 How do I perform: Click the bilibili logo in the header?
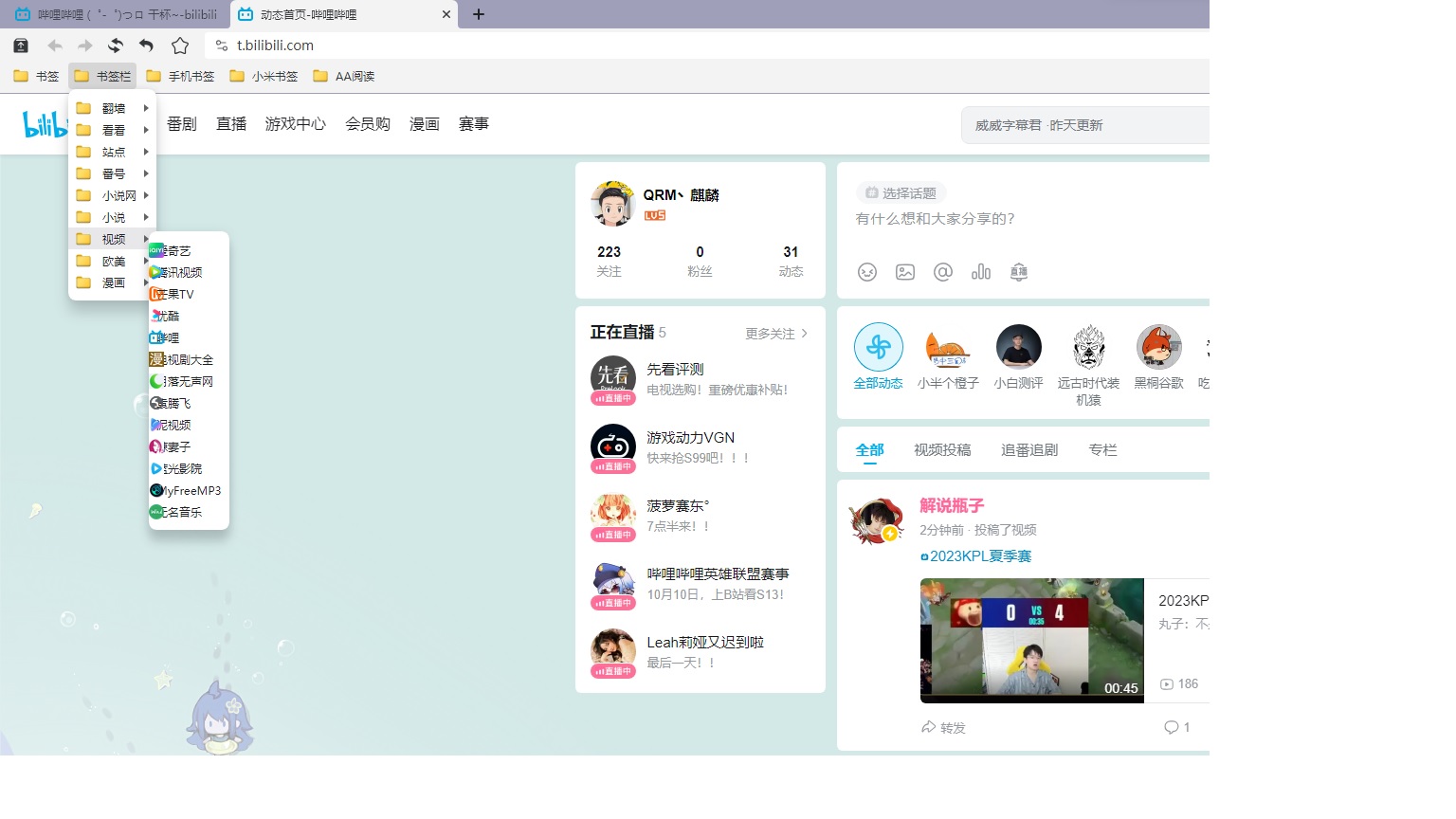[45, 124]
